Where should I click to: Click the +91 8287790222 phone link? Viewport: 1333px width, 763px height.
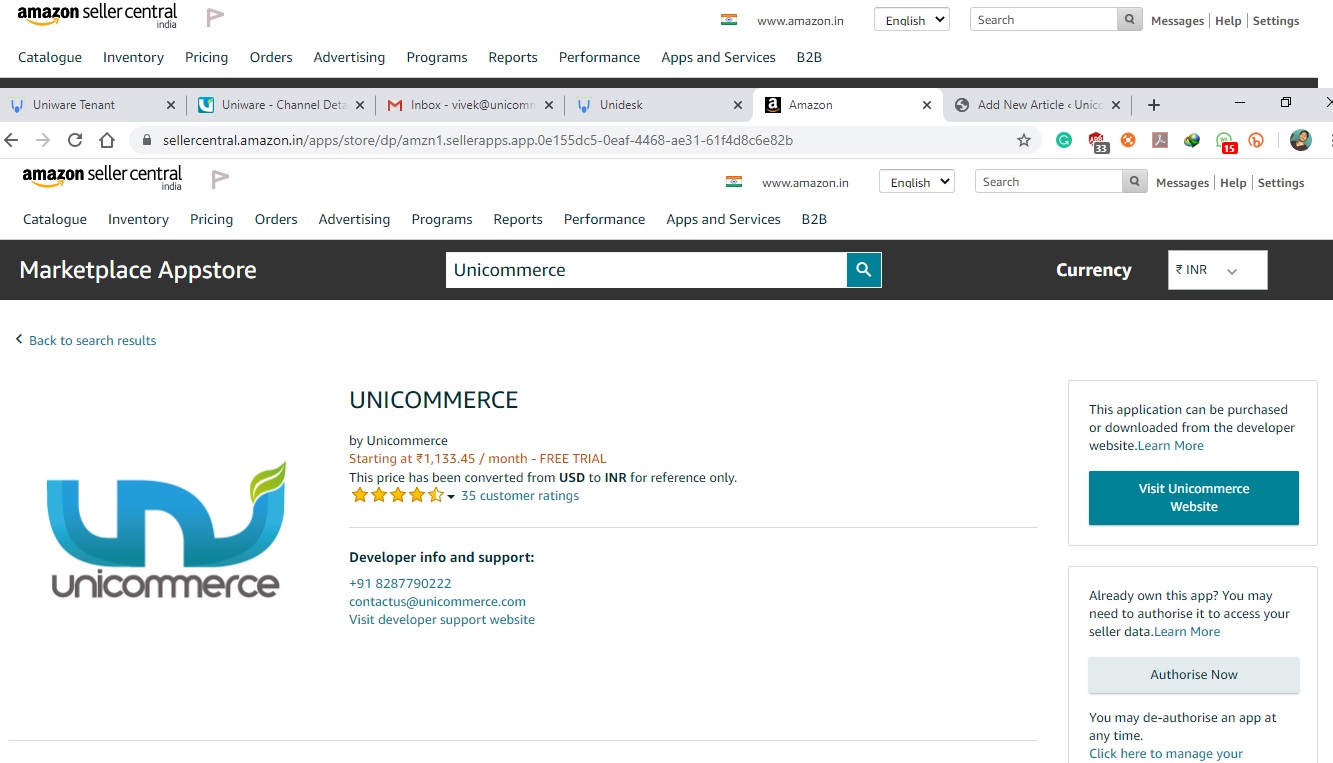coord(400,584)
